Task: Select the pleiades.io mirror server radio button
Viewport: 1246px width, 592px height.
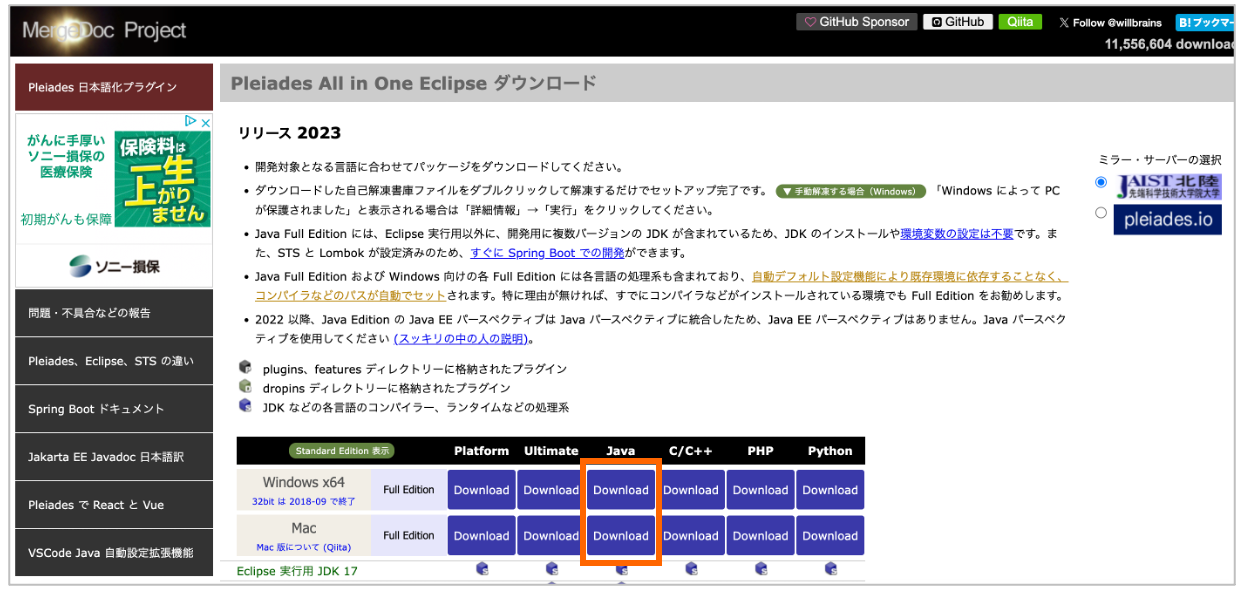Action: coord(1101,212)
